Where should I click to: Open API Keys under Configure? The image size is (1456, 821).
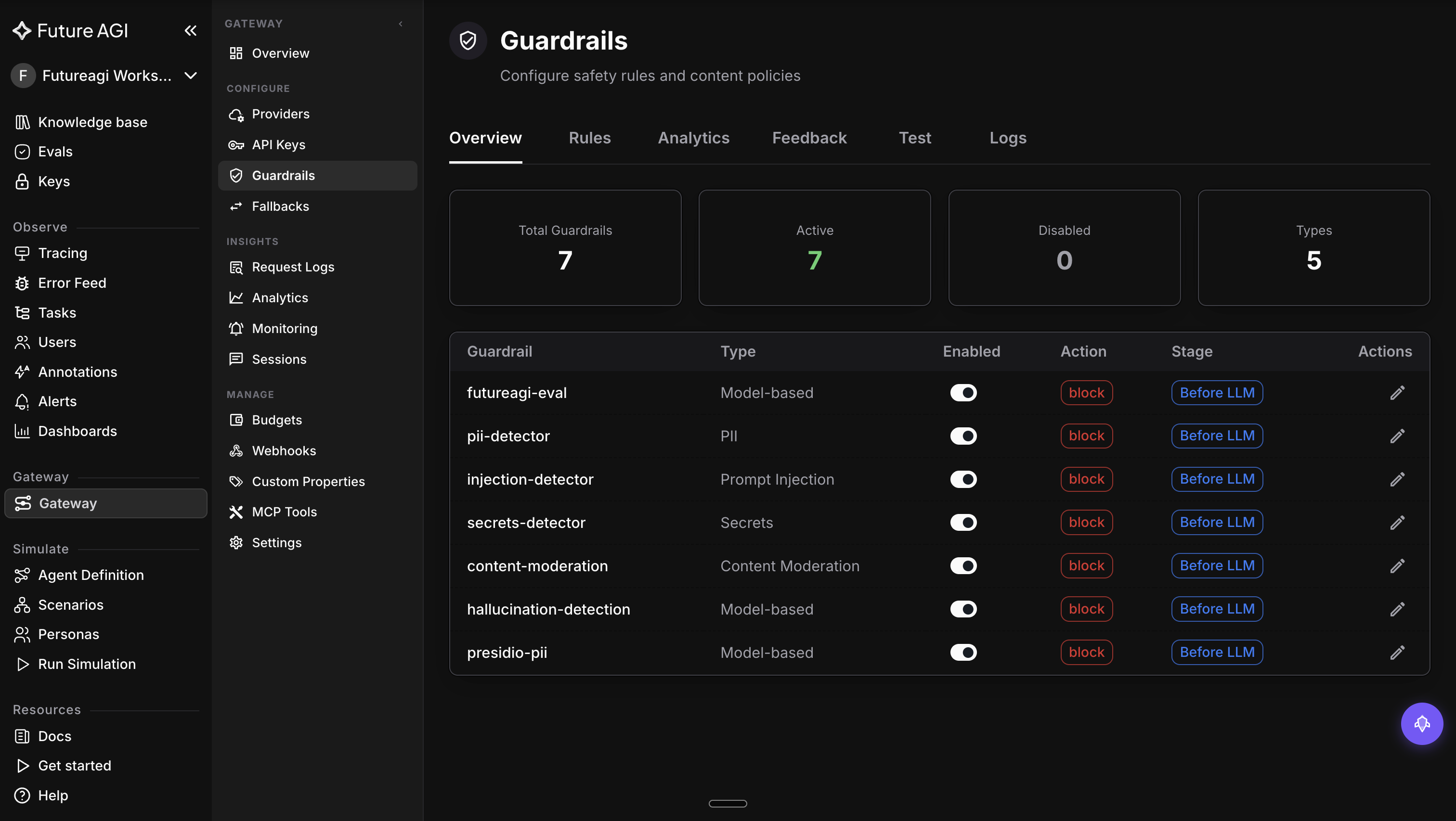pos(318,145)
